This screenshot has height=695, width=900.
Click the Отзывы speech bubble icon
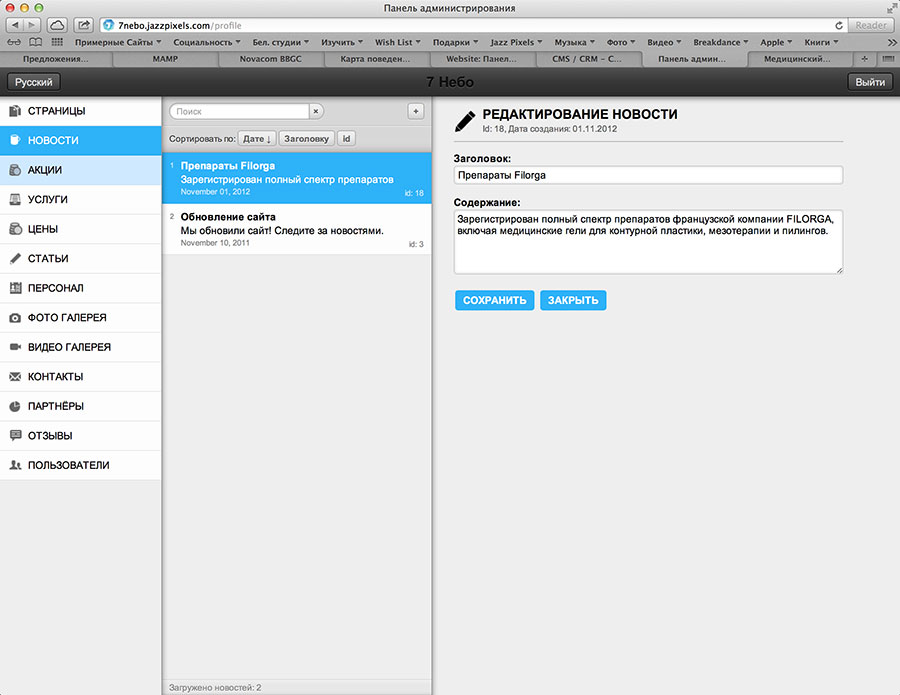tap(15, 436)
